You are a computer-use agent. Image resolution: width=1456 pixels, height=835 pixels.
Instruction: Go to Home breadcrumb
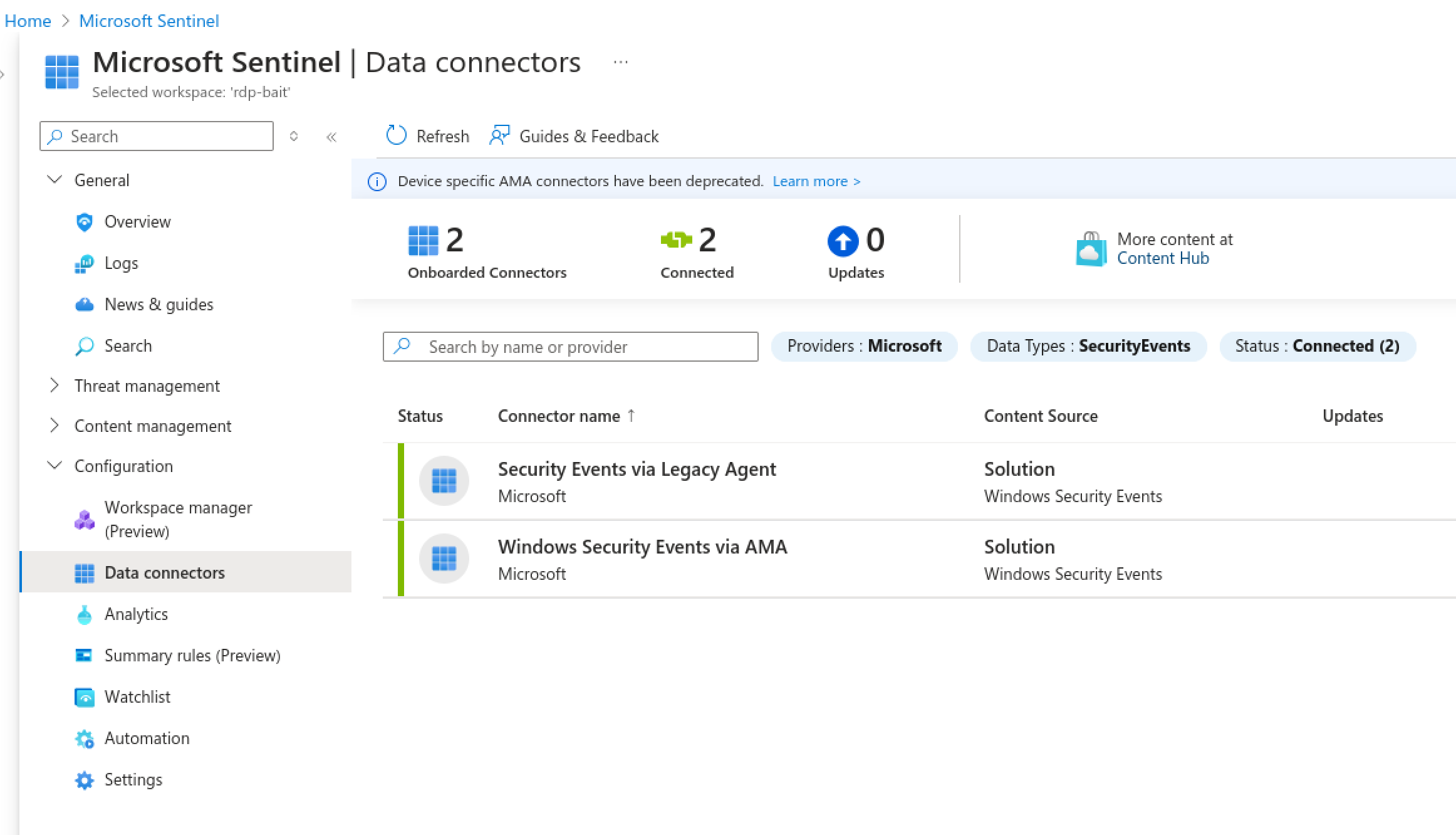(x=28, y=21)
